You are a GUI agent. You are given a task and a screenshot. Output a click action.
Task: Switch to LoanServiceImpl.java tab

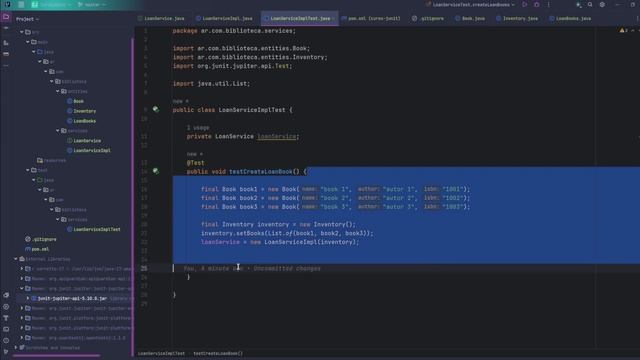224,18
